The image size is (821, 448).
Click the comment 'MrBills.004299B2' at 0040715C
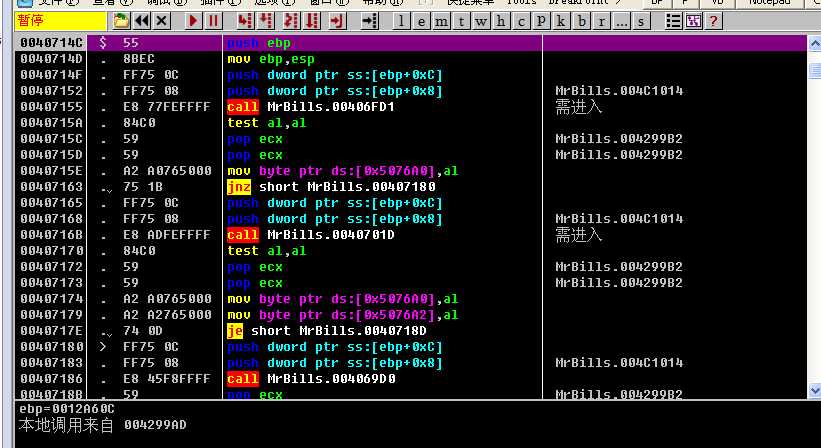click(619, 139)
